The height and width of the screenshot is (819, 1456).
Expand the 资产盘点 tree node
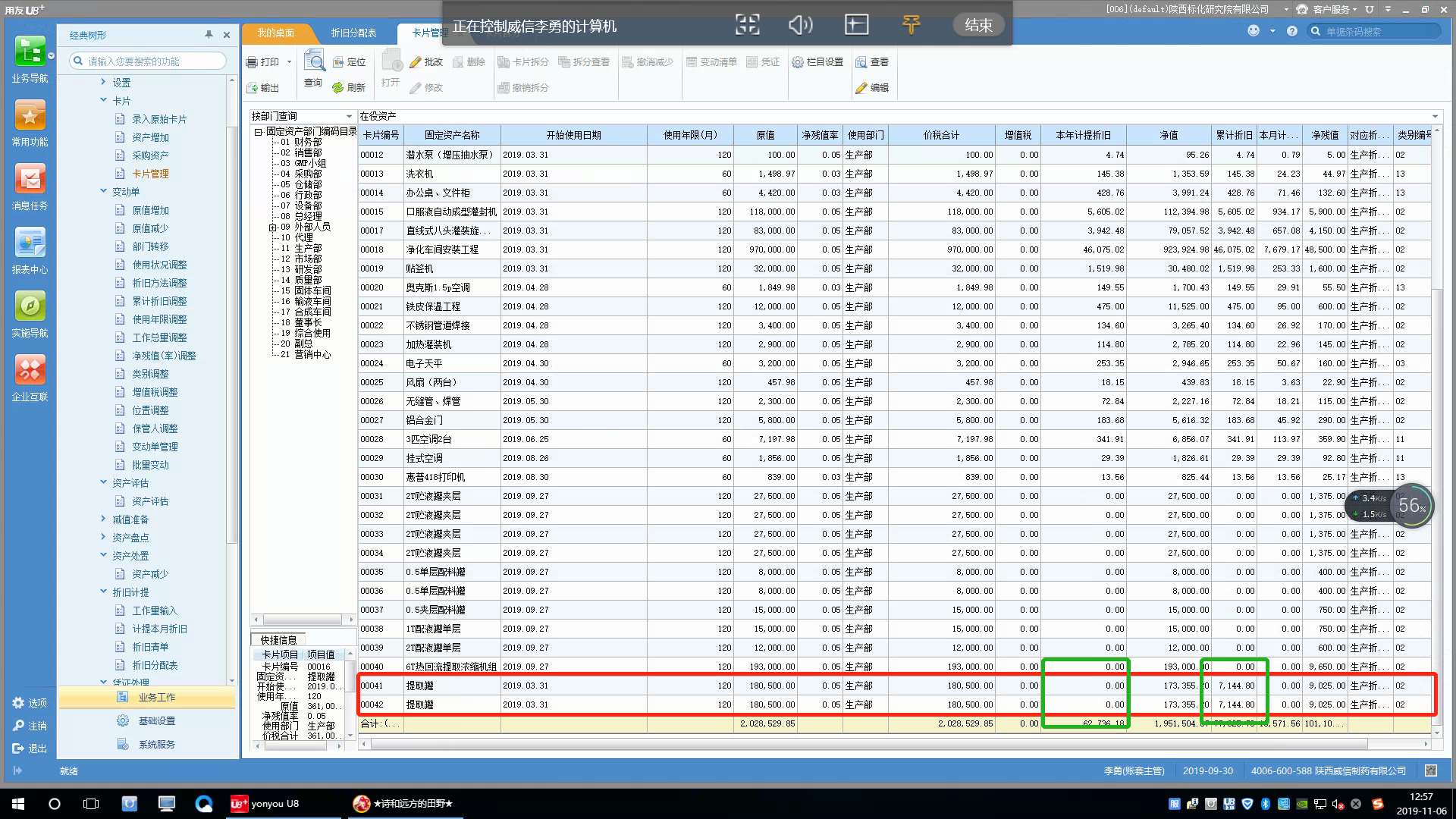pos(103,537)
